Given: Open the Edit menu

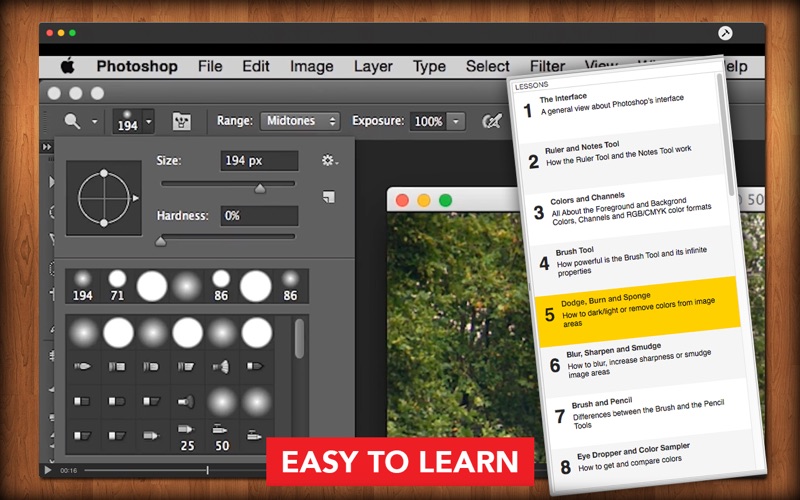Looking at the screenshot, I should [x=256, y=66].
